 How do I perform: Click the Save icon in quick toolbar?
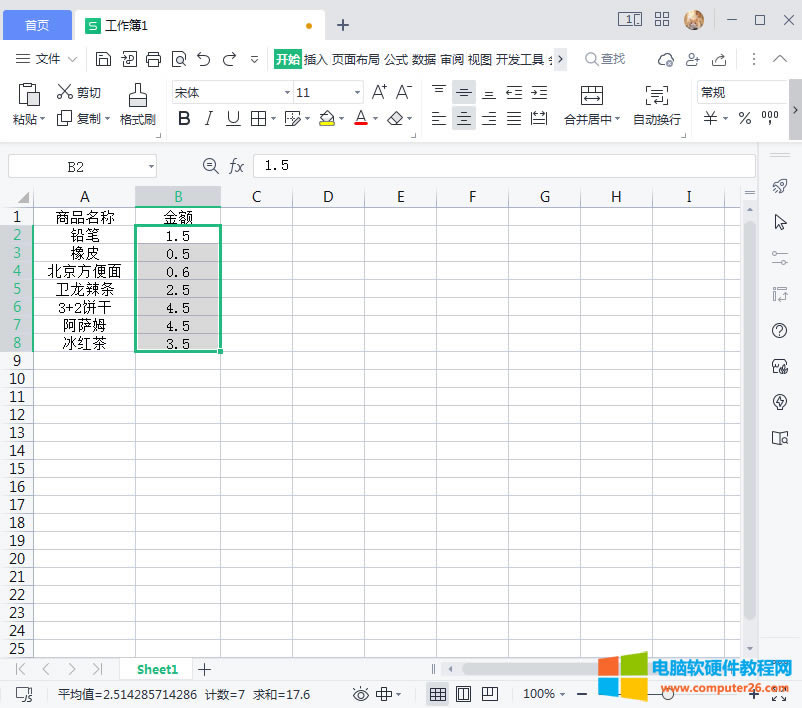coord(104,59)
